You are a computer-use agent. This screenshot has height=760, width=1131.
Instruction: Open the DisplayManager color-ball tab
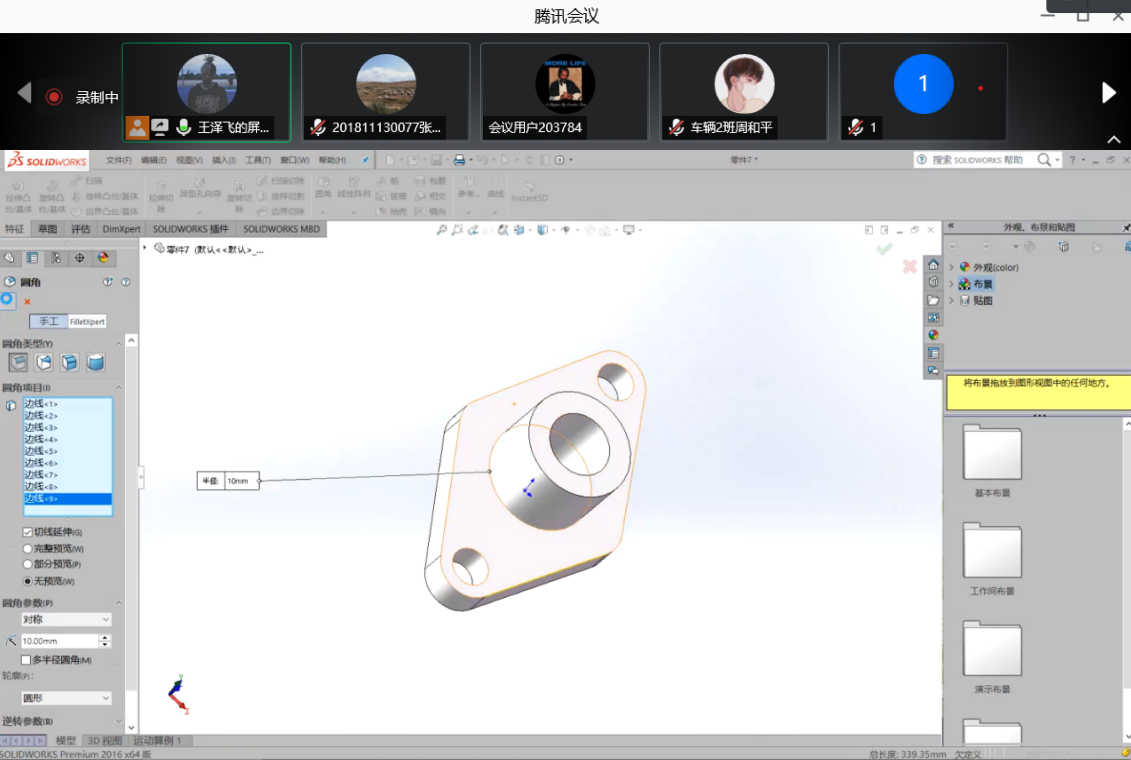103,258
